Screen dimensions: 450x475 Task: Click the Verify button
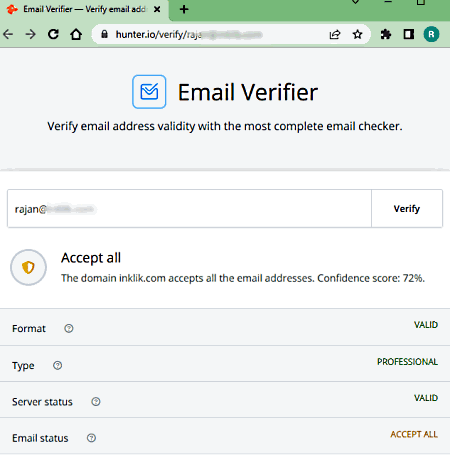point(407,209)
